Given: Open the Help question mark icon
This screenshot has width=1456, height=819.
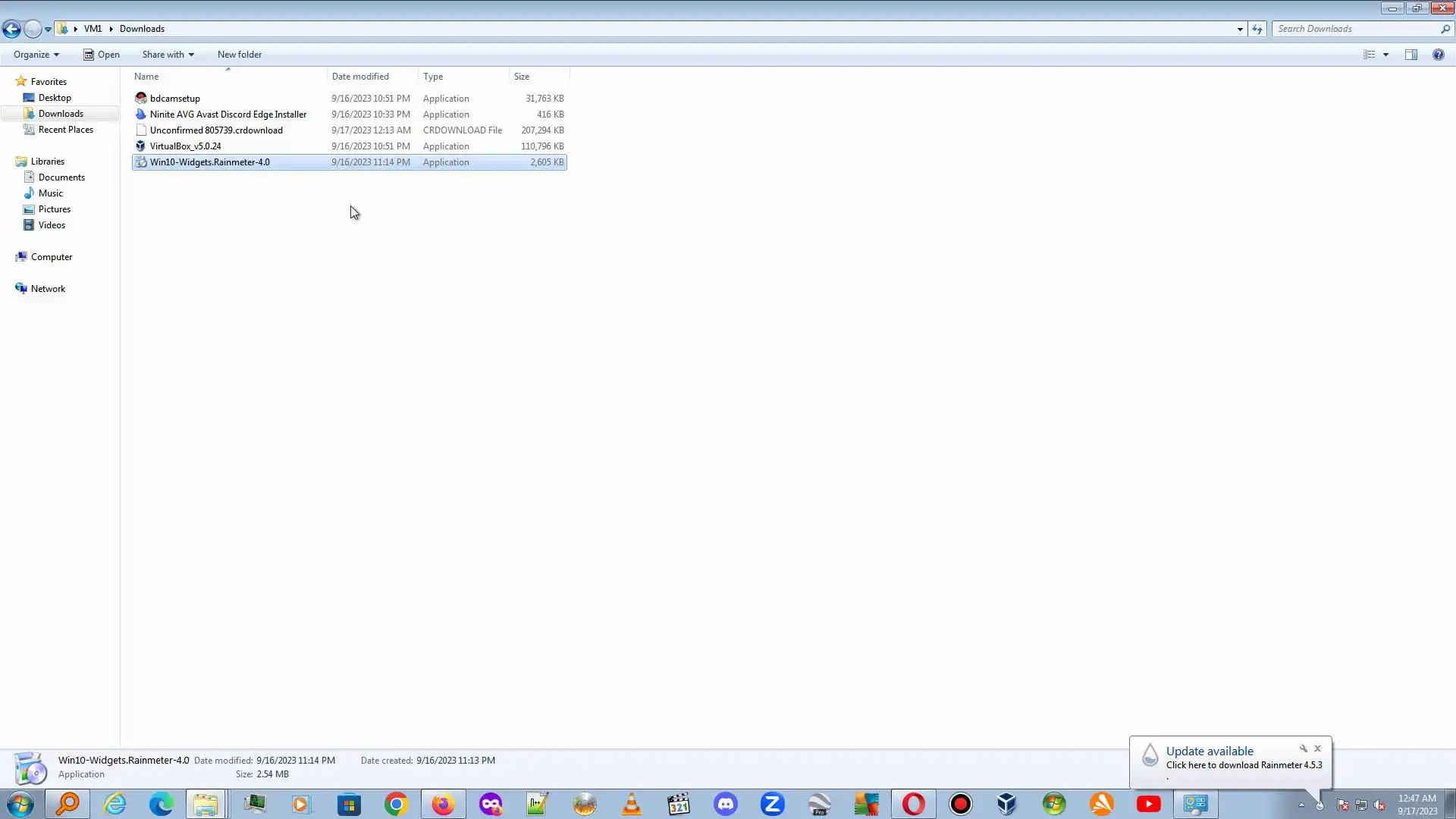Looking at the screenshot, I should coord(1438,55).
